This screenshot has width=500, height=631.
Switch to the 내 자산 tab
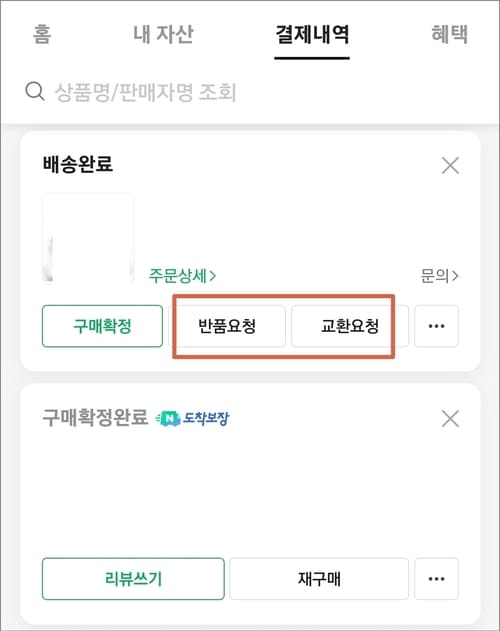(x=163, y=34)
